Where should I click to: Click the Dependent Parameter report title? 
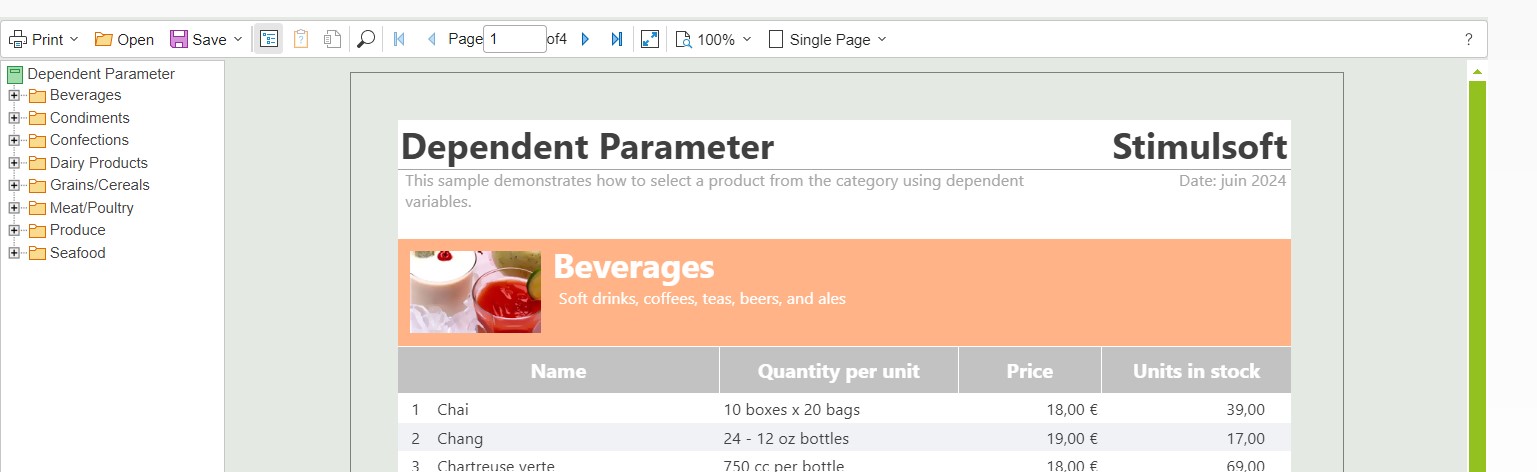tap(587, 147)
